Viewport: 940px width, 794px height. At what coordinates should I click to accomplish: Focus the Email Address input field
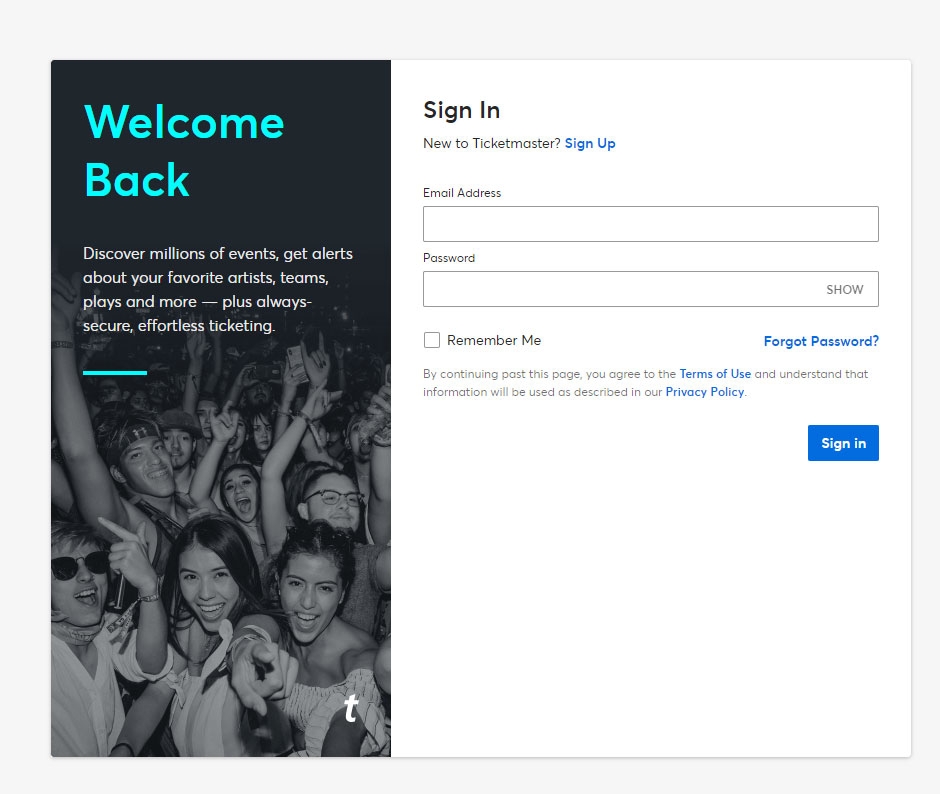tap(650, 224)
